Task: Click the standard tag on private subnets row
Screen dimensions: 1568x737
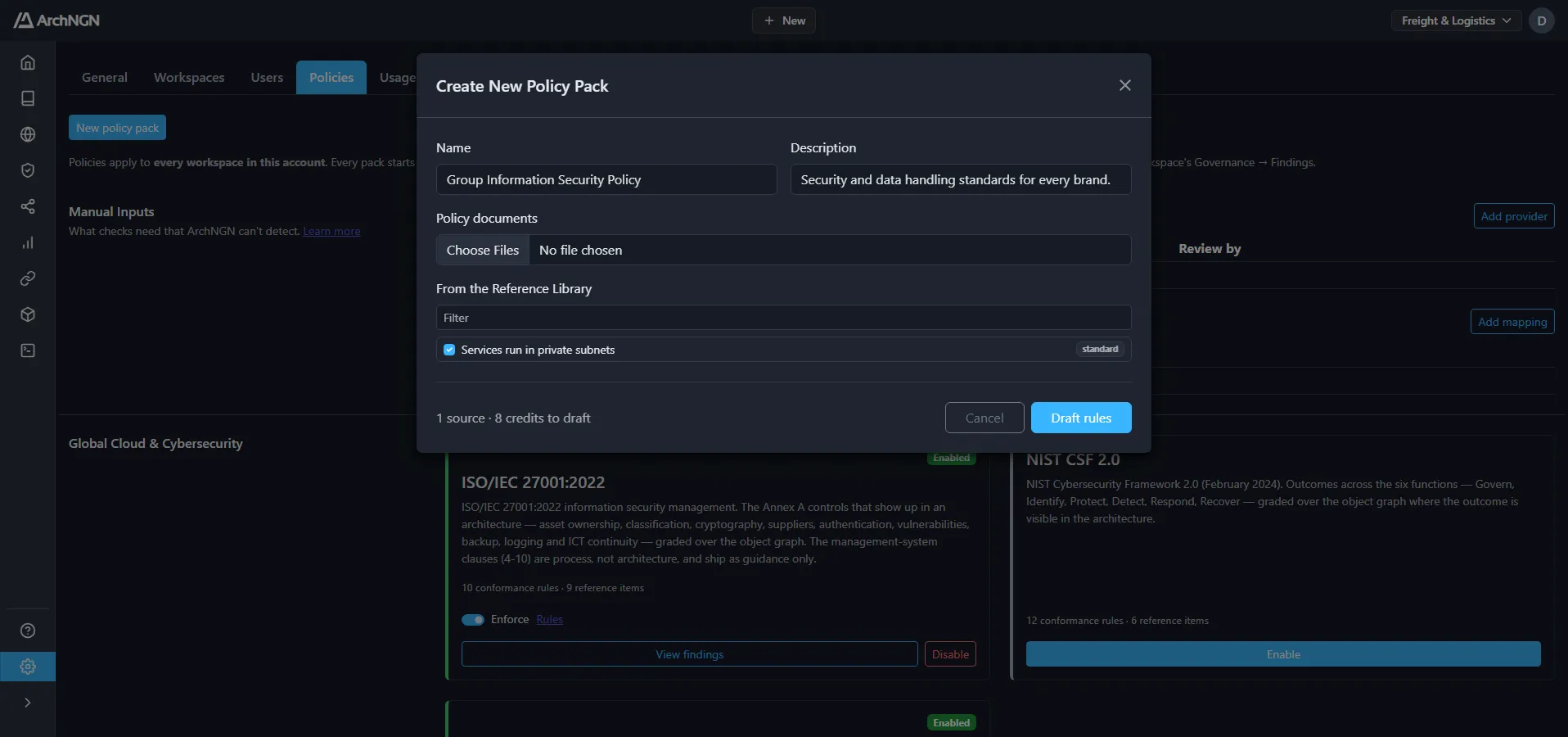Action: pyautogui.click(x=1100, y=350)
